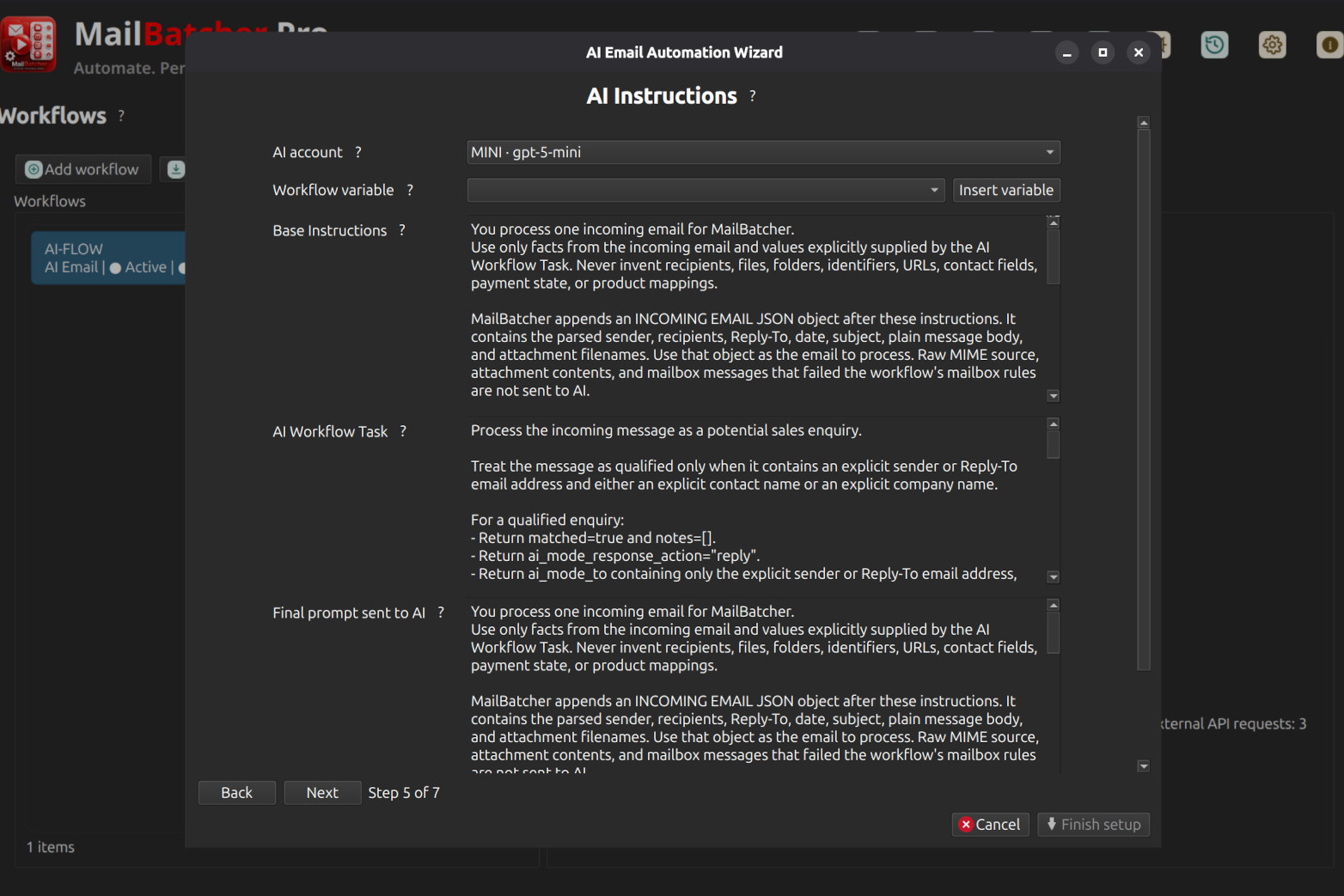
Task: Click the Final prompt scrollbar thumb
Action: coord(1054,633)
